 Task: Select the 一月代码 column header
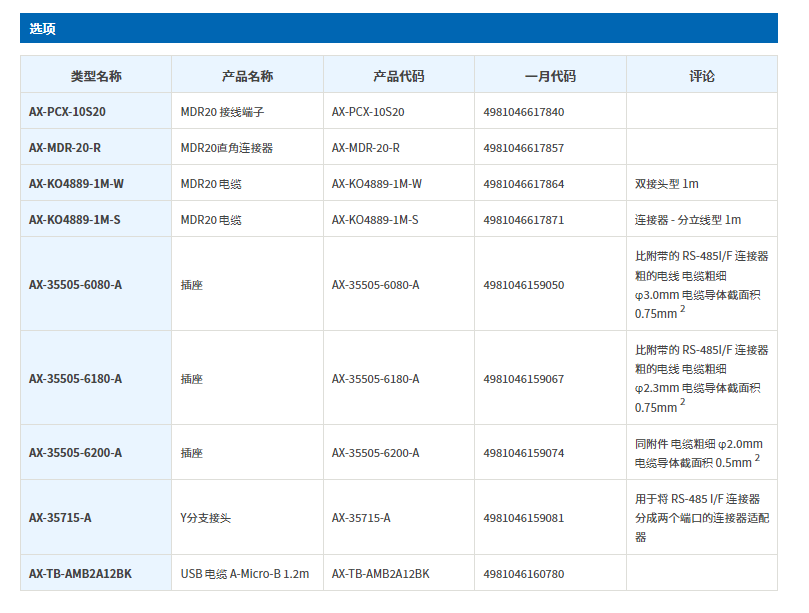[x=550, y=76]
